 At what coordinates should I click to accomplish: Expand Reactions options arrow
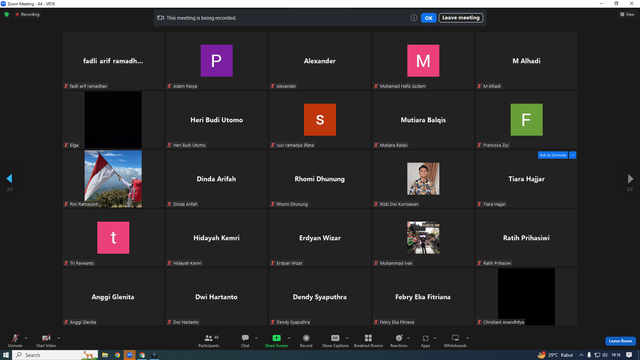408,338
